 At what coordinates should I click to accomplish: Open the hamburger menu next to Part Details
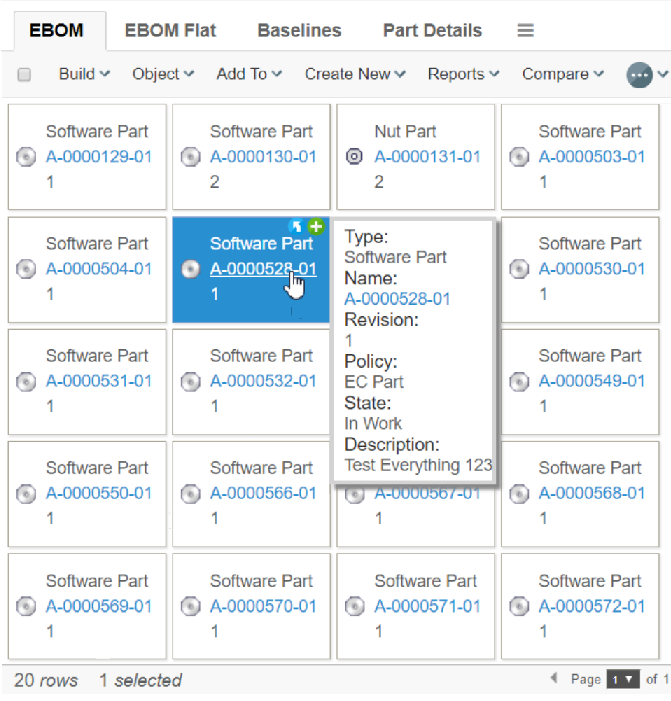(525, 31)
